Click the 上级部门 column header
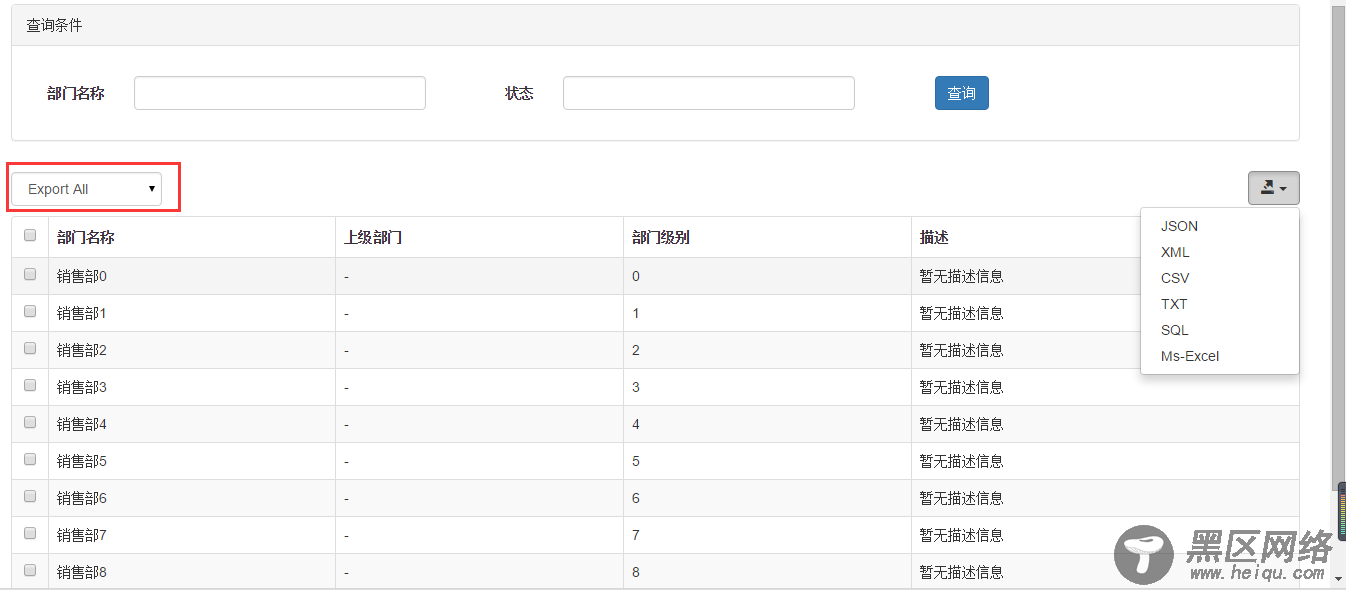The height and width of the screenshot is (590, 1346). click(373, 237)
